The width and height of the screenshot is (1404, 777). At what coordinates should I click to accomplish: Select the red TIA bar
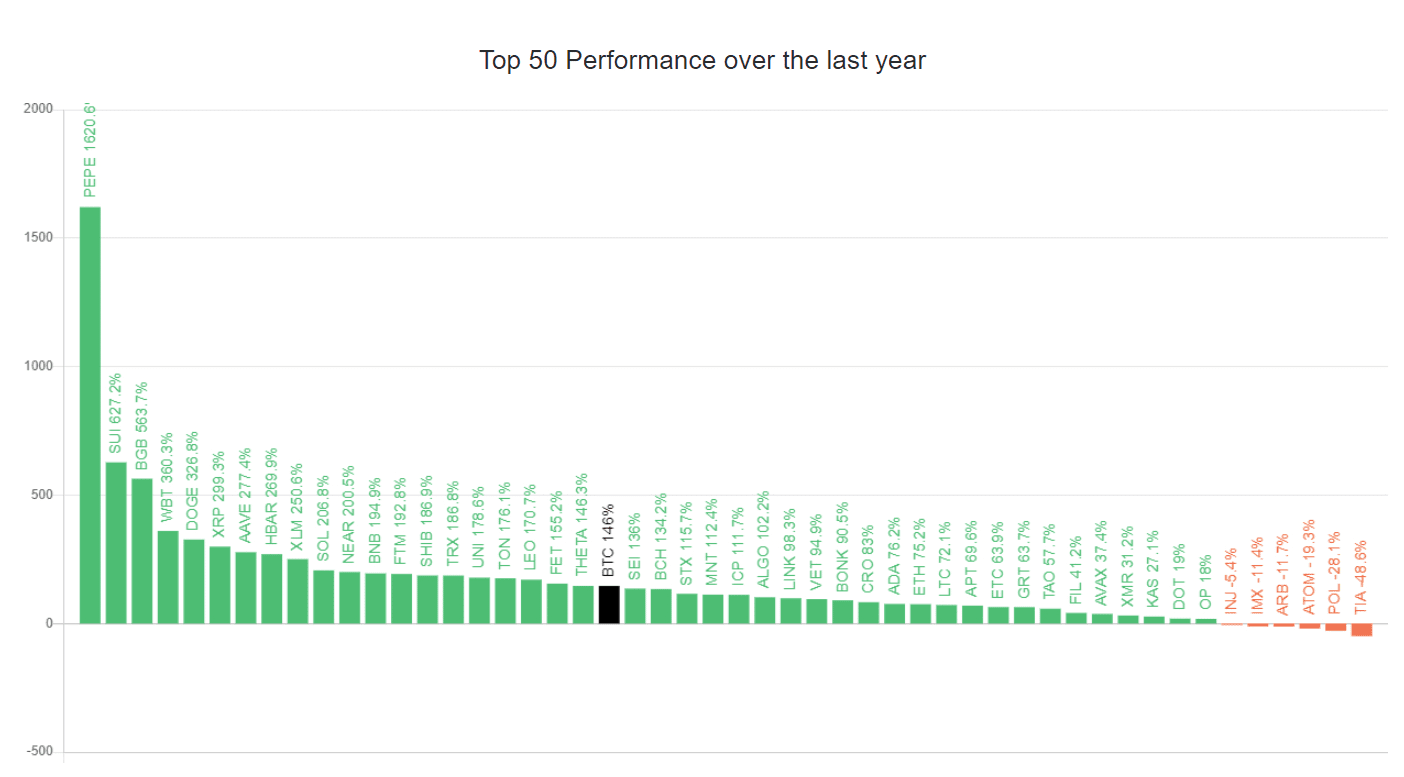tap(1362, 629)
